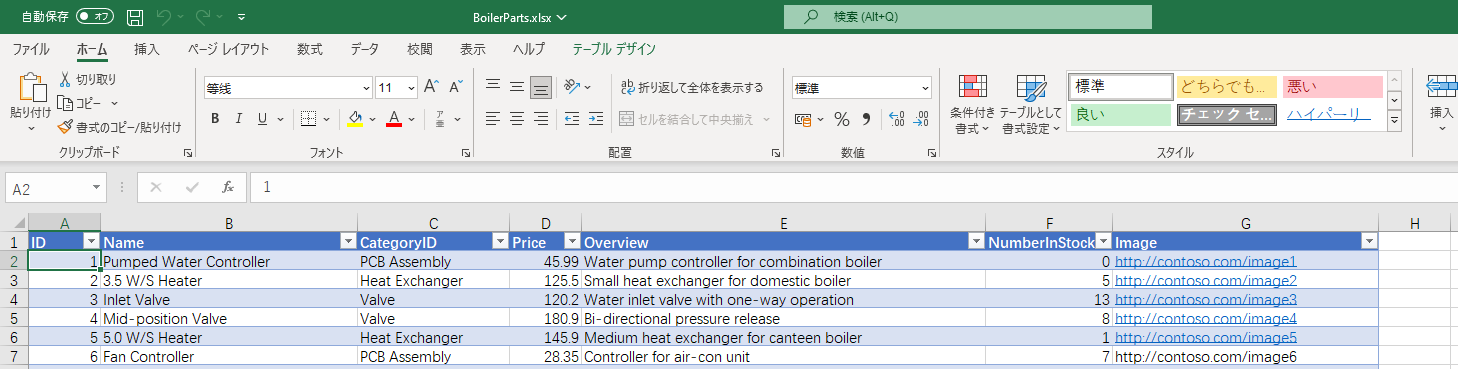Toggle bottom vertical alignment
This screenshot has width=1458, height=369.
pyautogui.click(x=541, y=87)
